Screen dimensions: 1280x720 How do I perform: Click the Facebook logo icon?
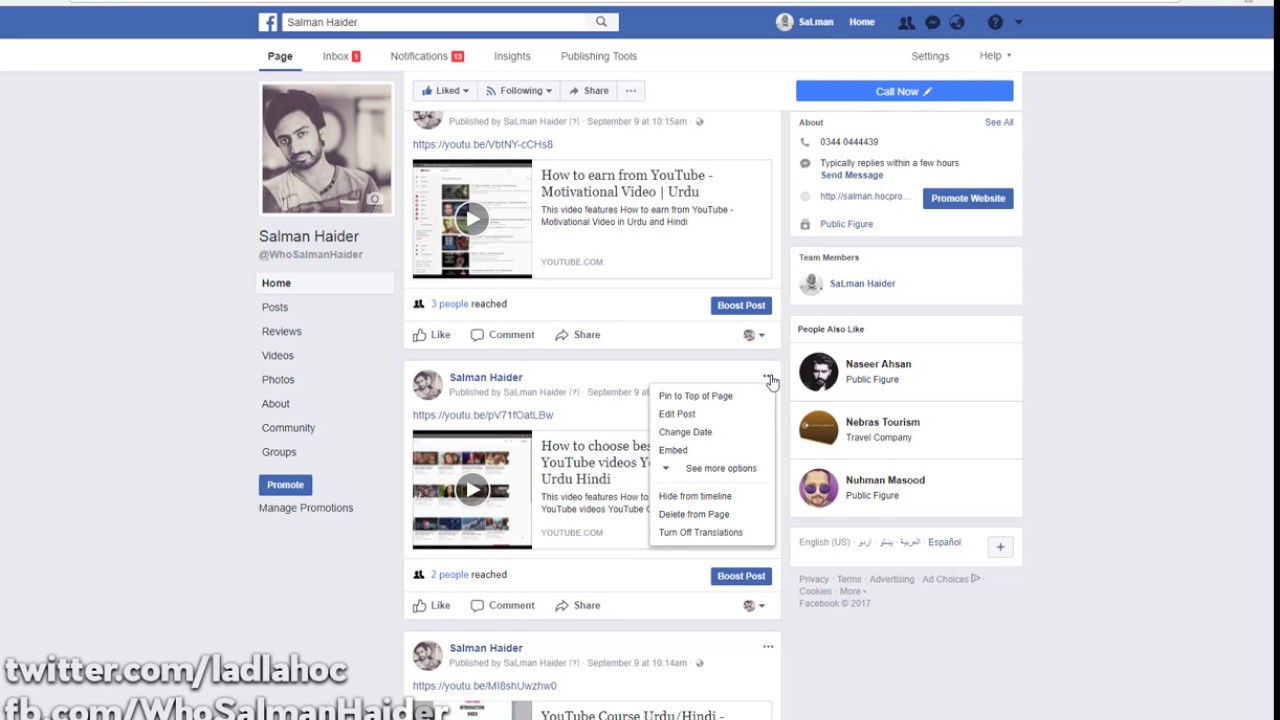[x=268, y=22]
